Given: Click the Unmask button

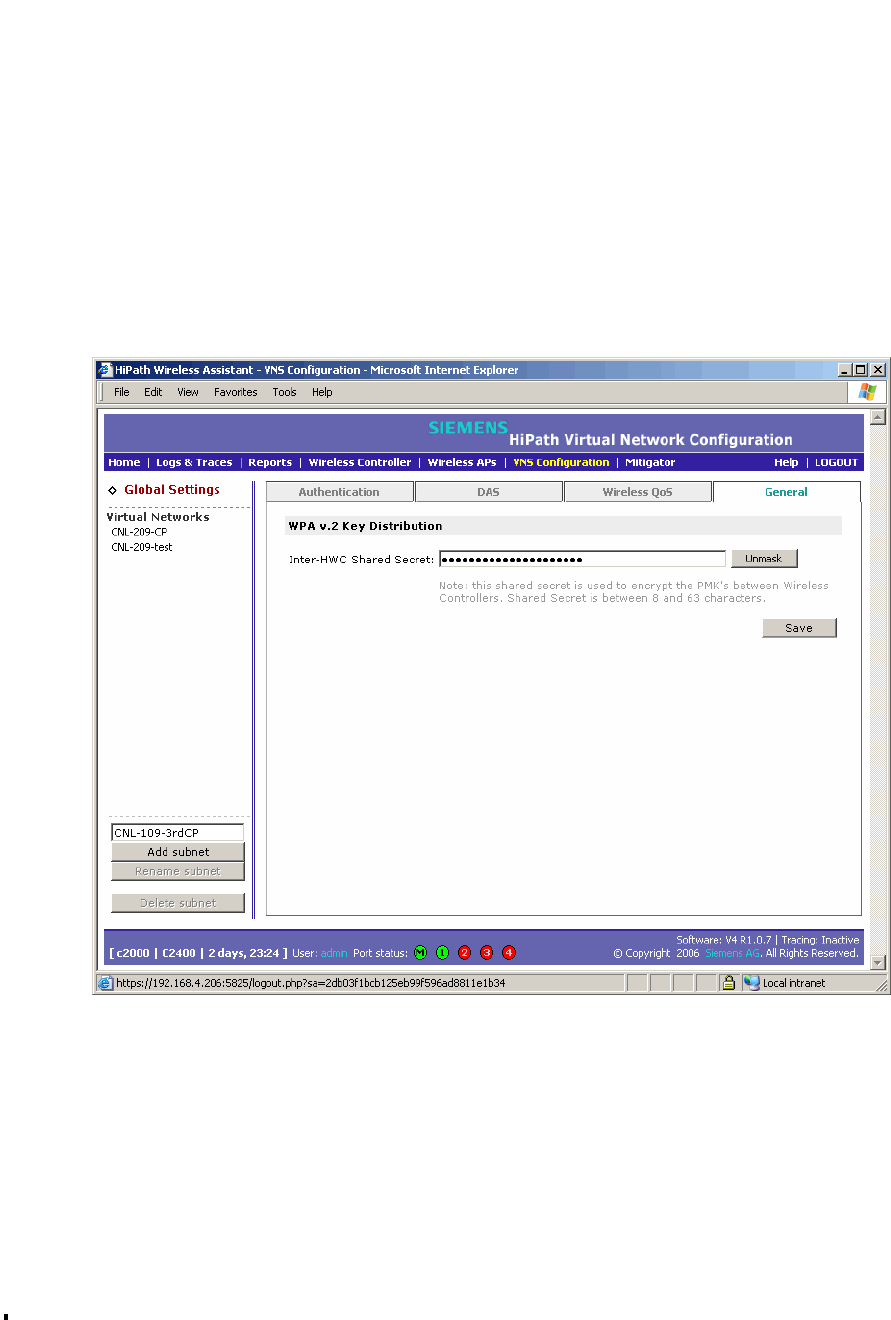Looking at the screenshot, I should point(764,559).
